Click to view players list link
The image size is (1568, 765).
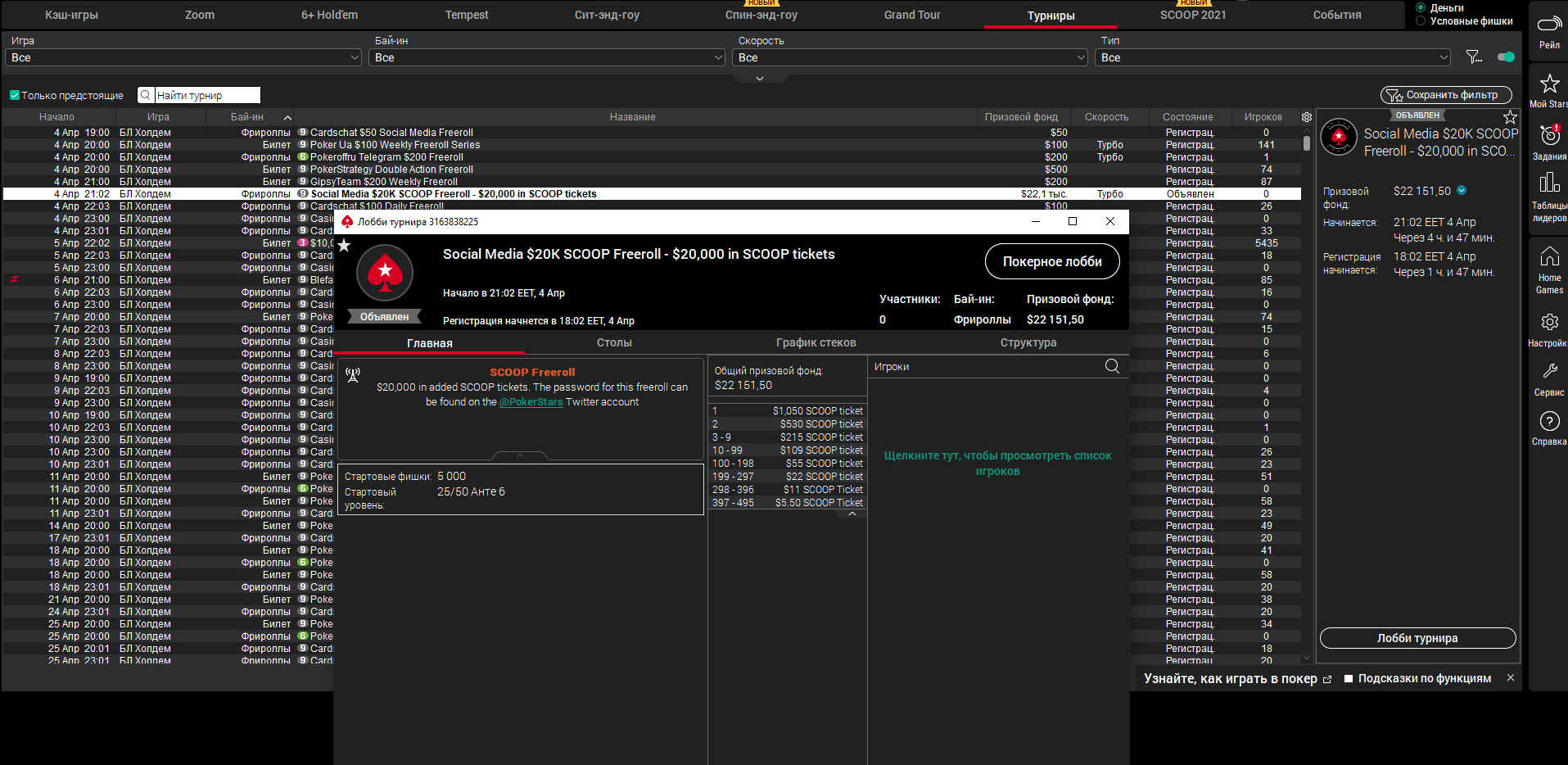pyautogui.click(x=997, y=463)
